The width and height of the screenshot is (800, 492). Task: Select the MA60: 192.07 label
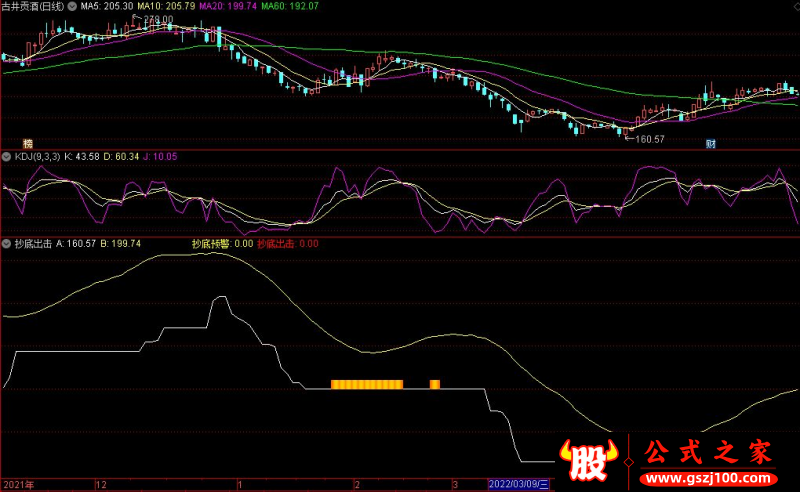(x=290, y=7)
